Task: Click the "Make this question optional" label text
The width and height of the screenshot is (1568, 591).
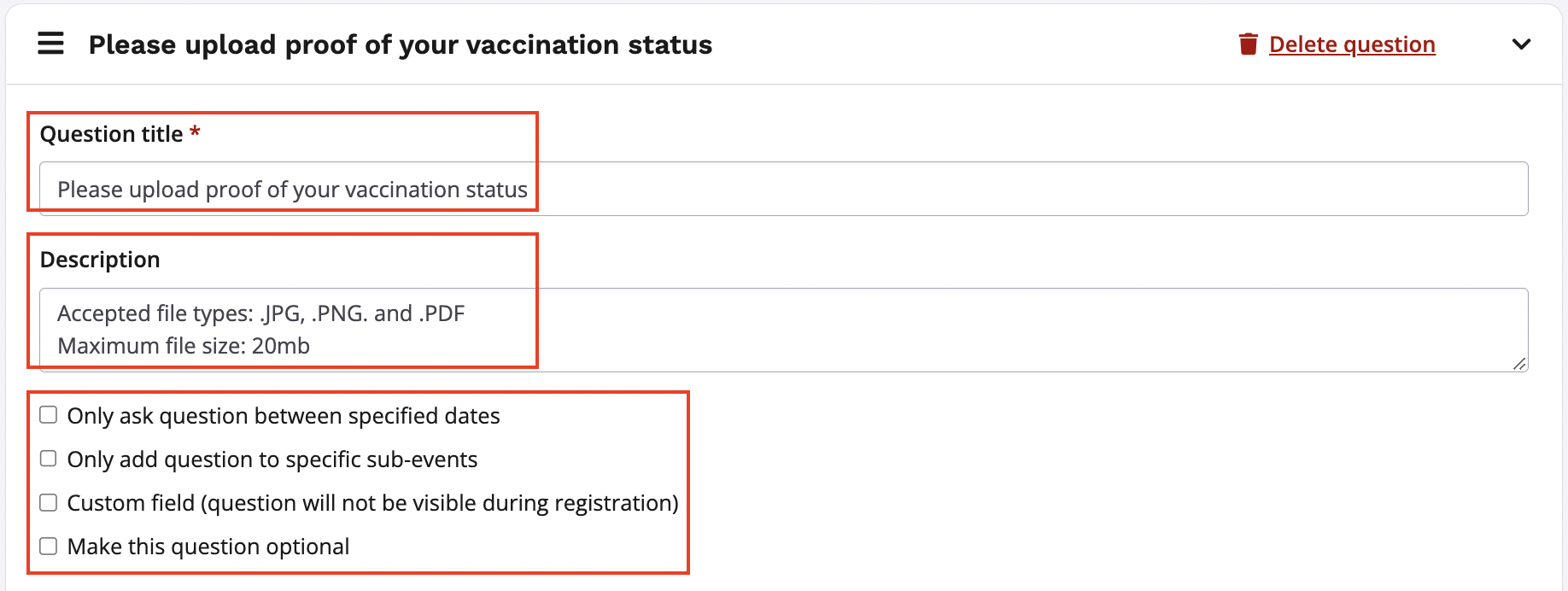Action: (x=208, y=547)
